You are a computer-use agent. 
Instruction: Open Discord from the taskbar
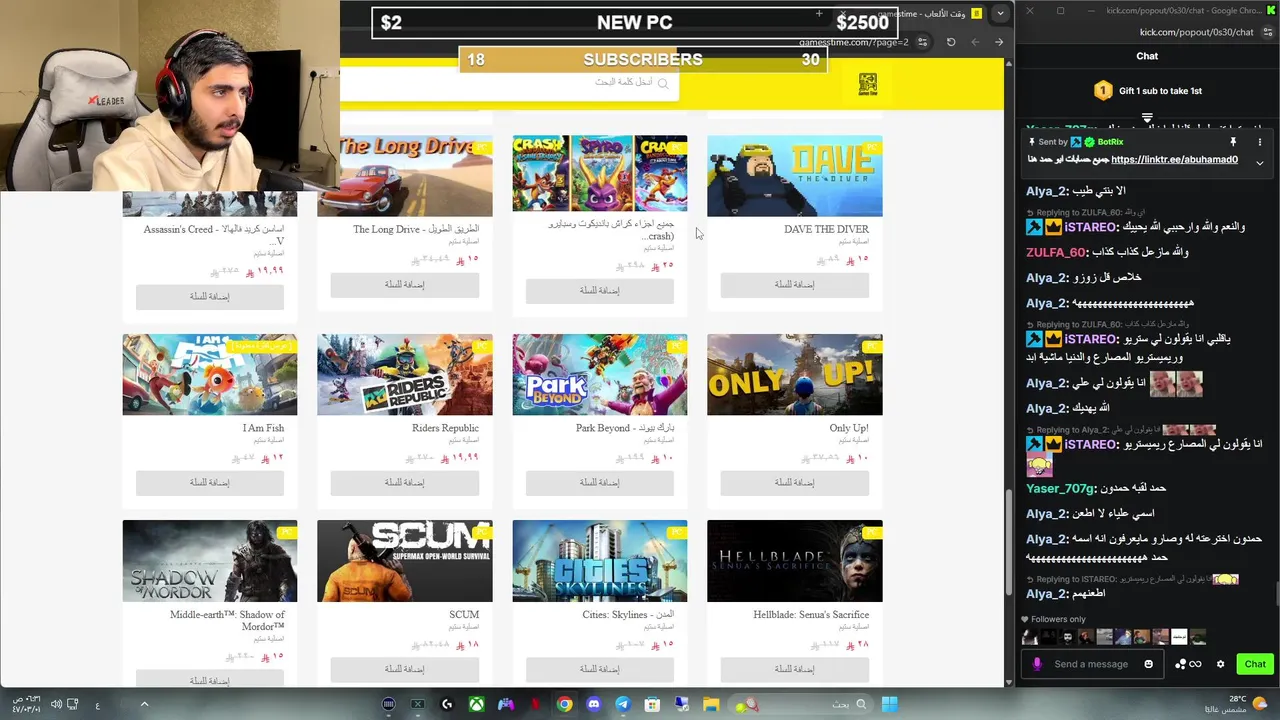(x=594, y=704)
